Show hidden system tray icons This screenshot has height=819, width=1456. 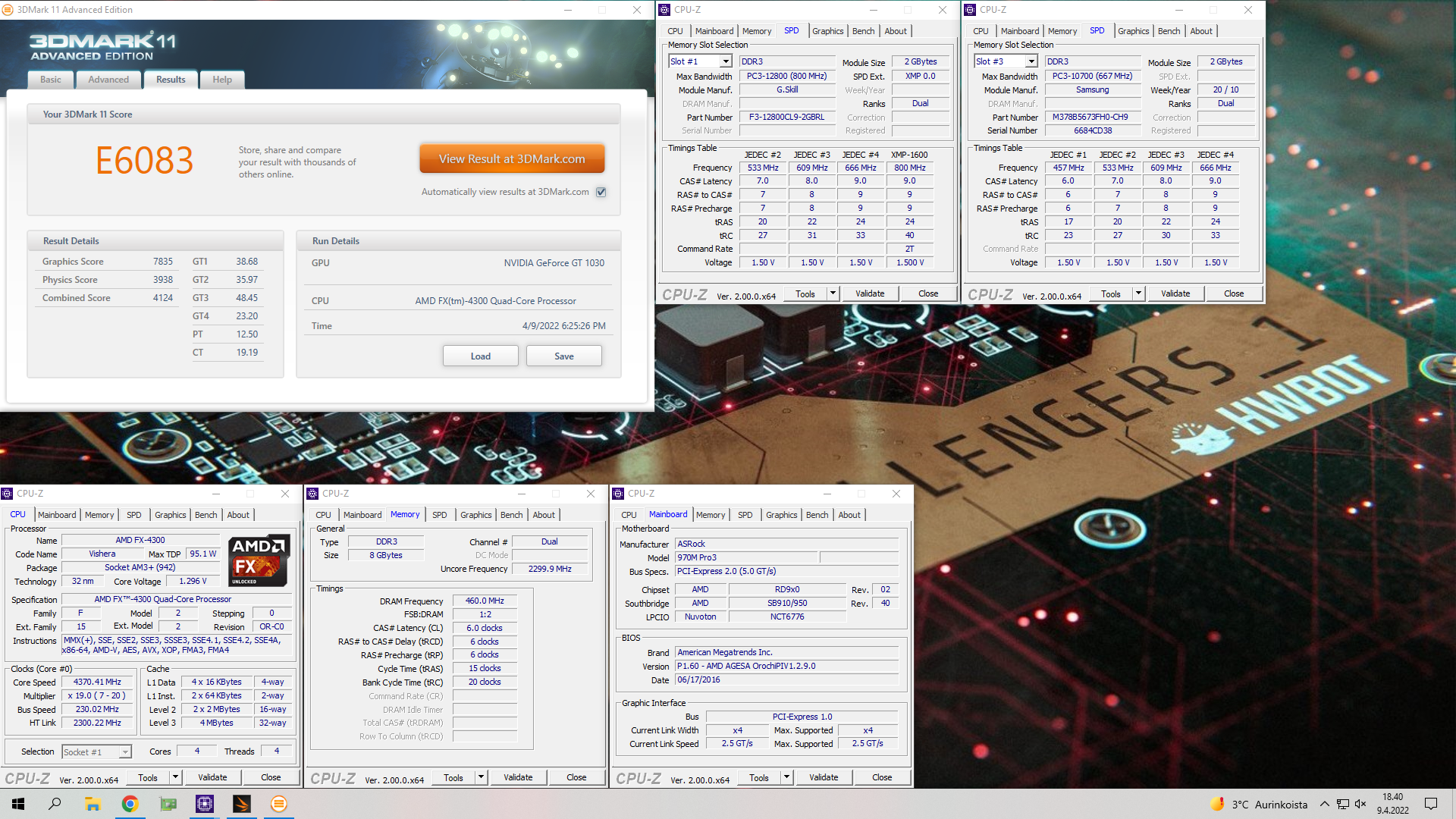(x=1324, y=805)
